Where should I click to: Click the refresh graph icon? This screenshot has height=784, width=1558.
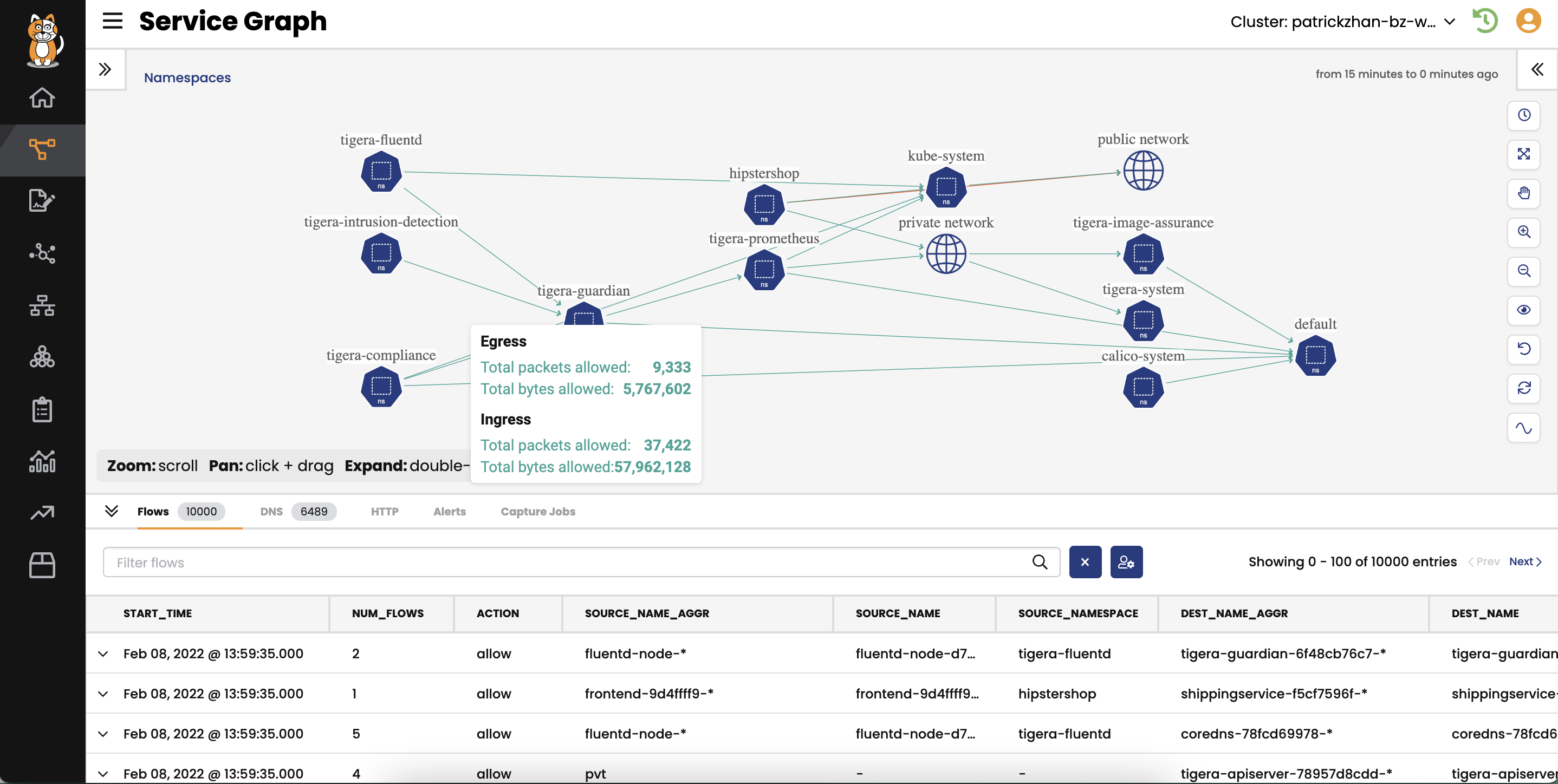tap(1523, 388)
